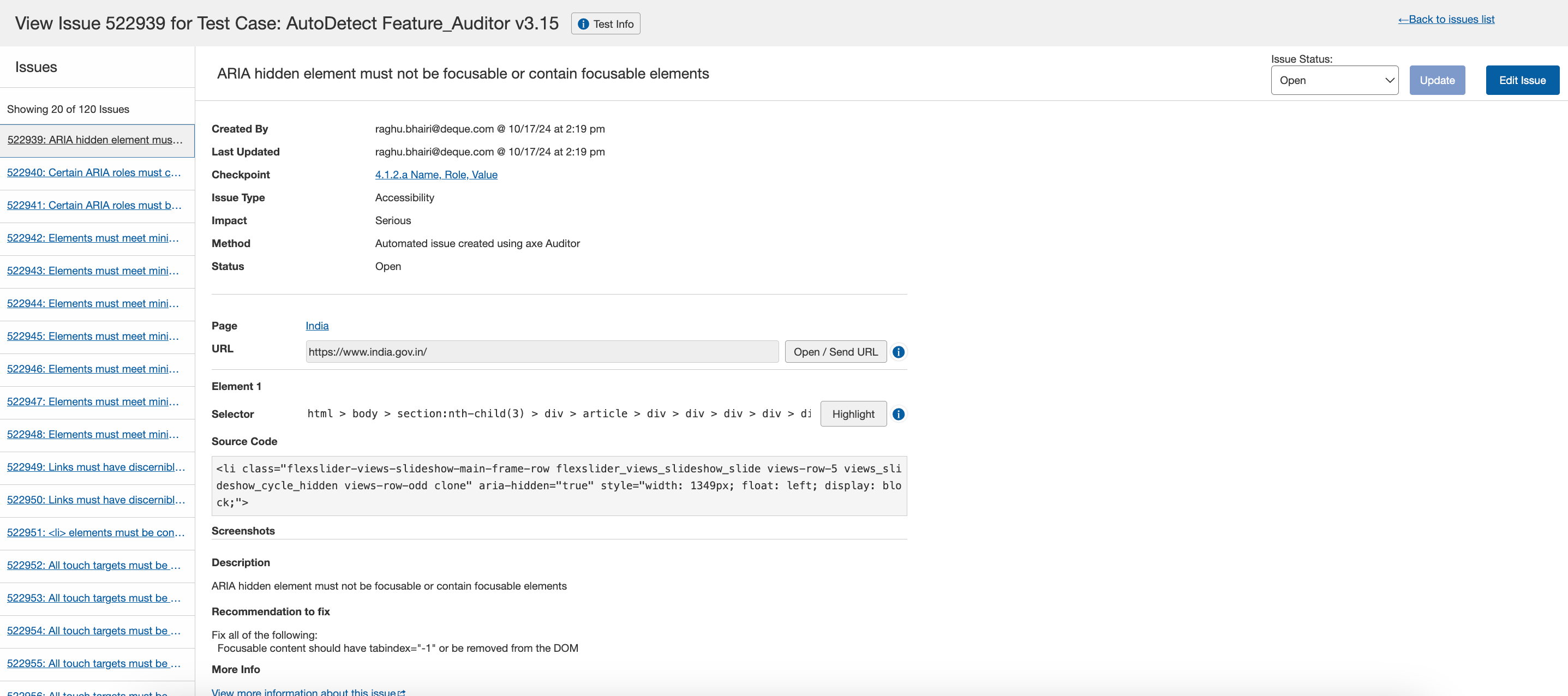
Task: Click the Update button
Action: coord(1437,80)
